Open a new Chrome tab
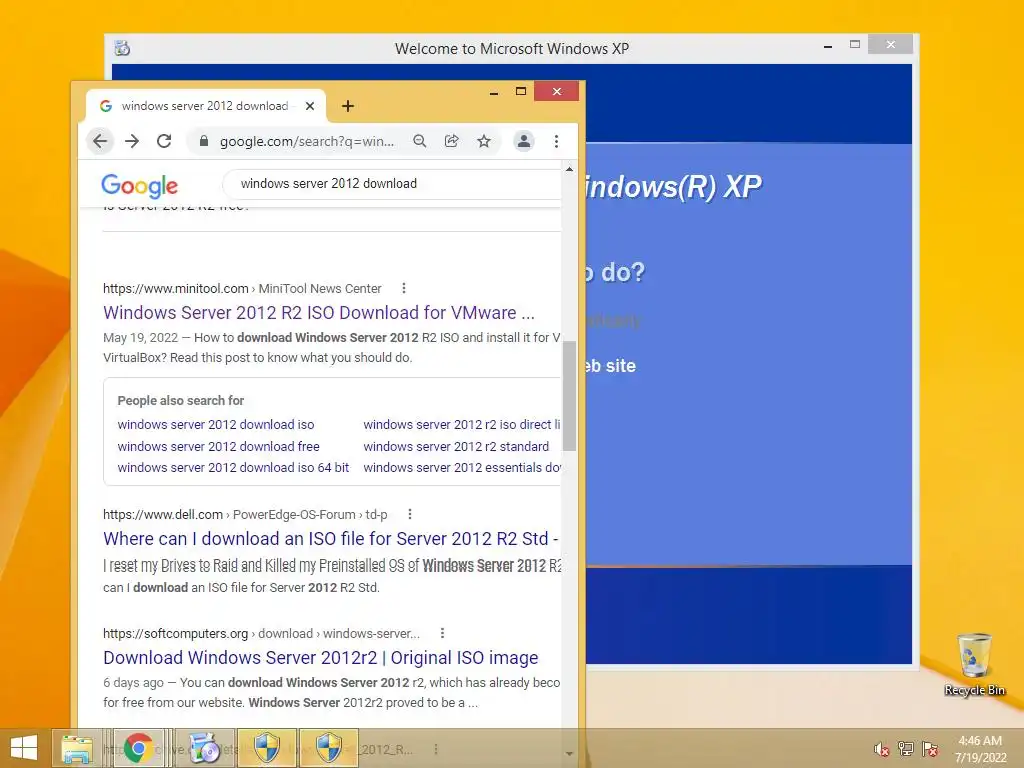Image resolution: width=1024 pixels, height=768 pixels. [347, 106]
